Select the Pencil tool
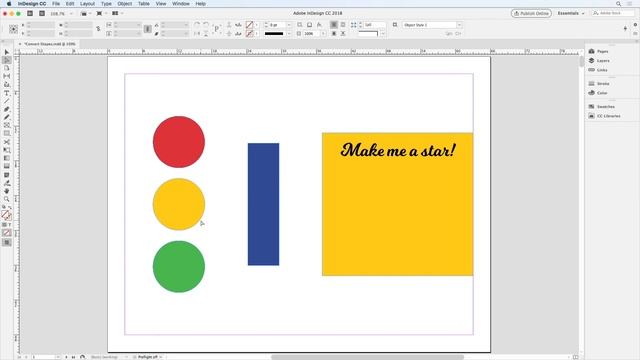 [x=7, y=117]
